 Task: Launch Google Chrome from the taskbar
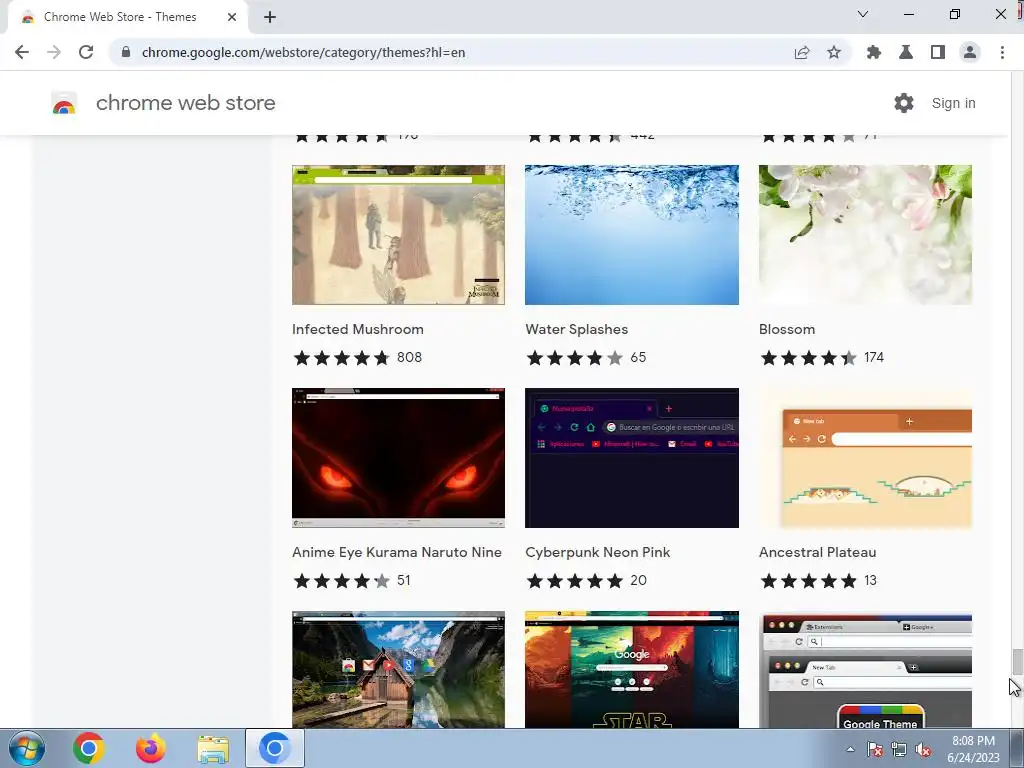tap(89, 748)
